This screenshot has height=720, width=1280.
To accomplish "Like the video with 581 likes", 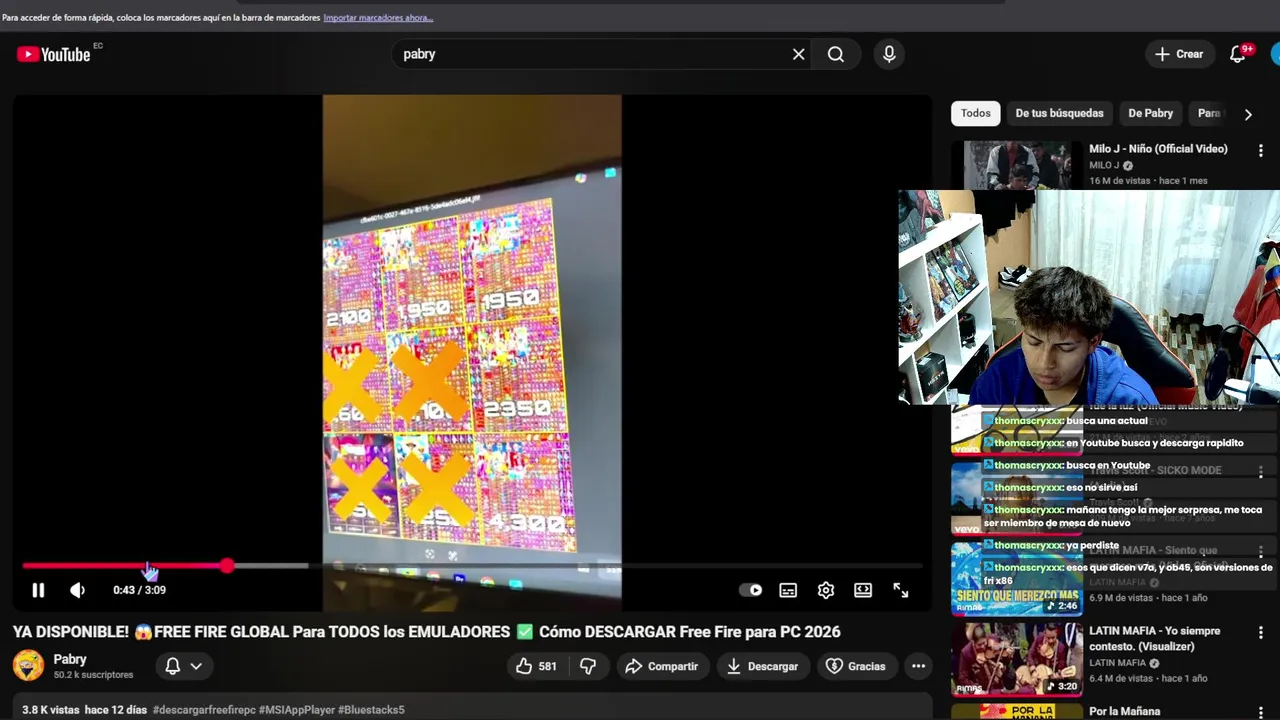I will pos(537,666).
